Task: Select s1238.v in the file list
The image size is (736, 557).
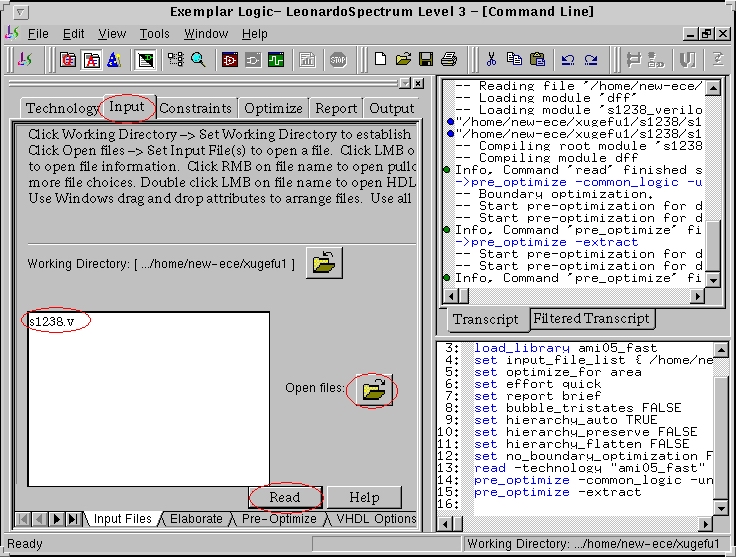Action: coord(52,321)
